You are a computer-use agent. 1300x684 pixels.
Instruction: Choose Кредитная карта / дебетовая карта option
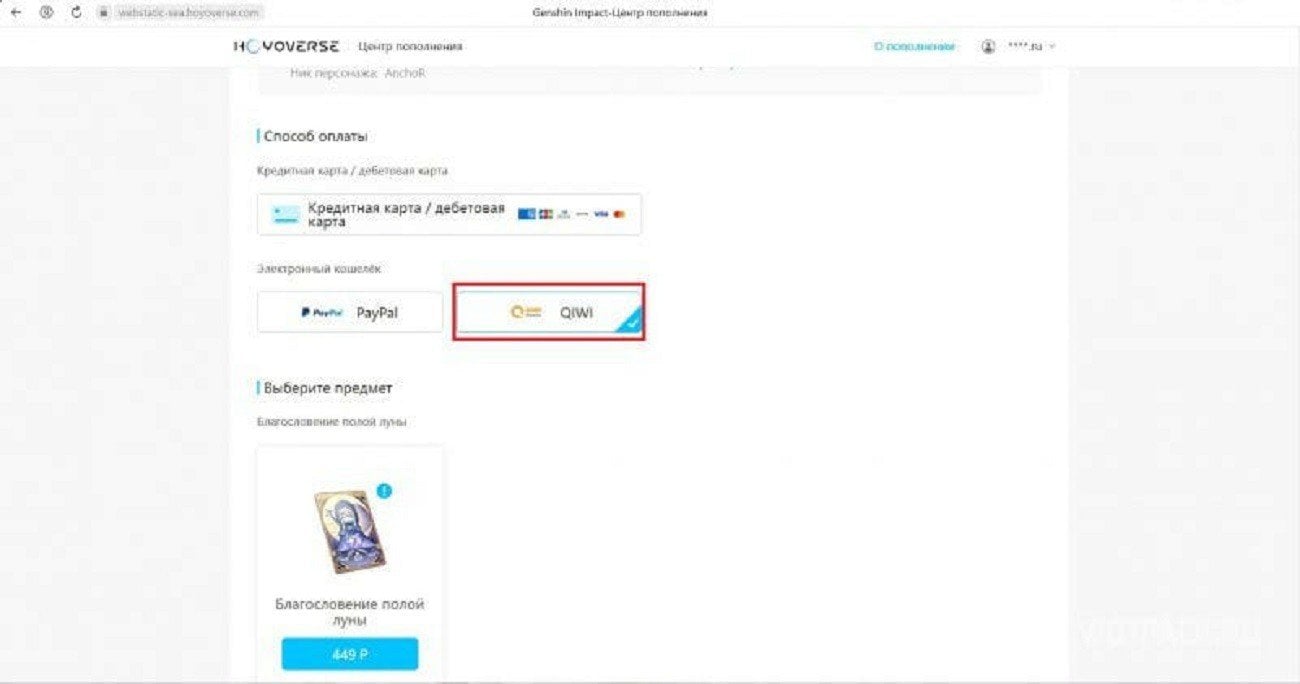[449, 215]
